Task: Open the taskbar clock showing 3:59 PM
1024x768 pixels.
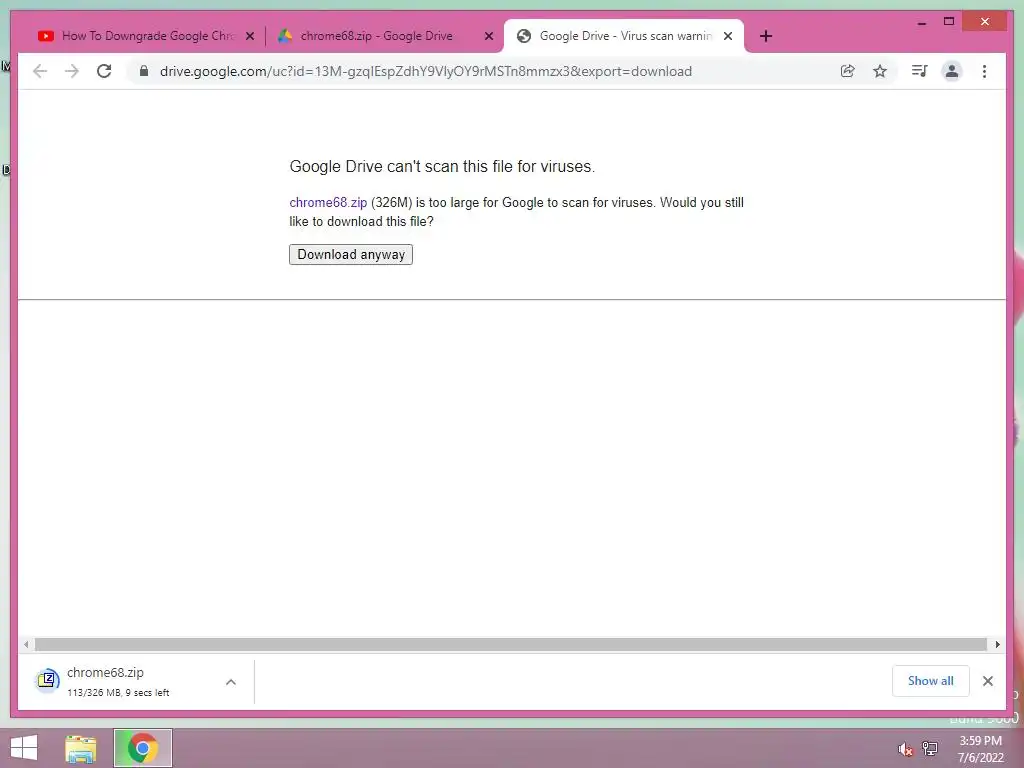Action: [980, 749]
